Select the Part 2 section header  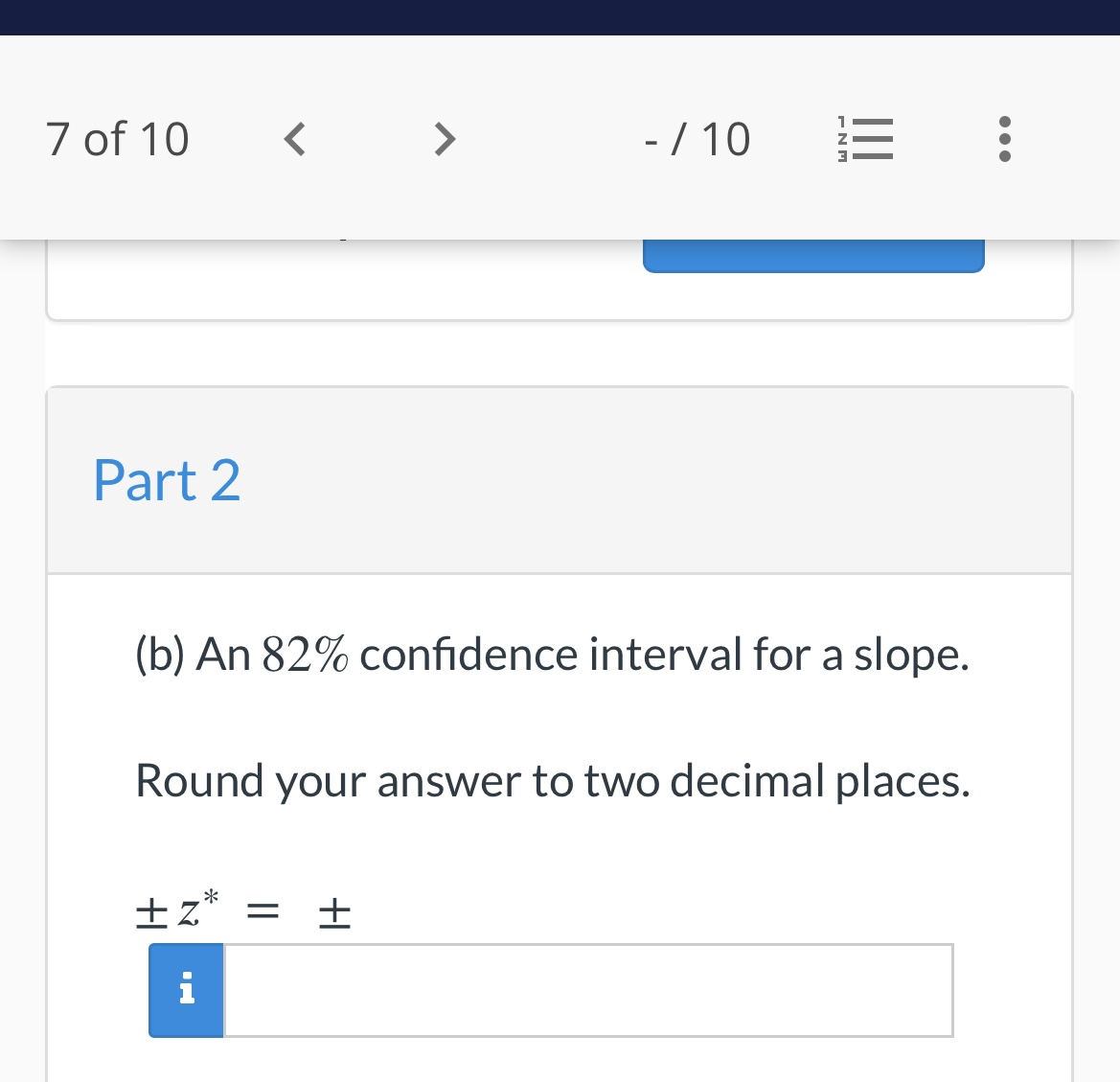pos(167,479)
